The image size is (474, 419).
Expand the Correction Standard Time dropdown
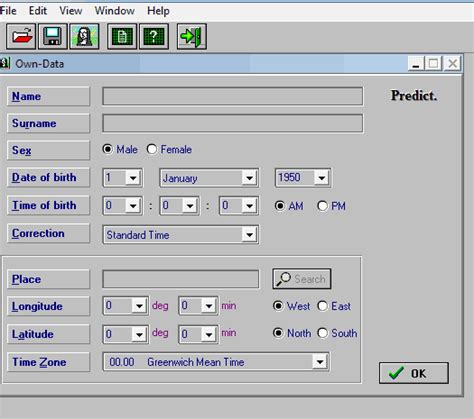tap(249, 235)
